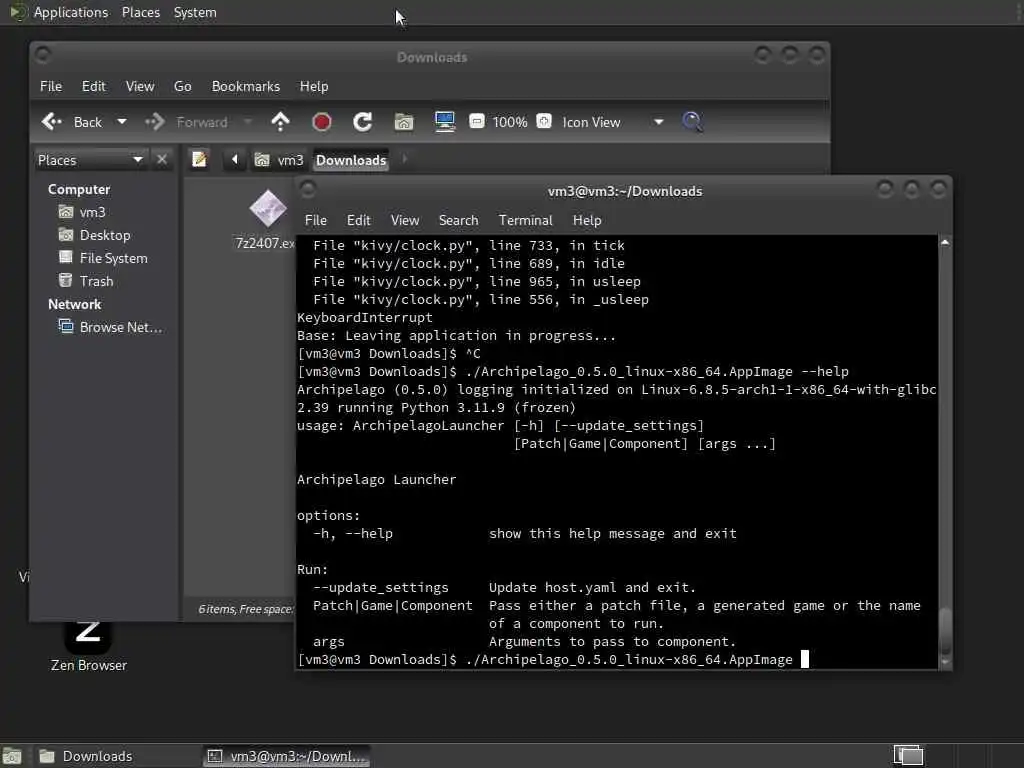
Task: Toggle the location text entry pencil icon
Action: tap(199, 159)
